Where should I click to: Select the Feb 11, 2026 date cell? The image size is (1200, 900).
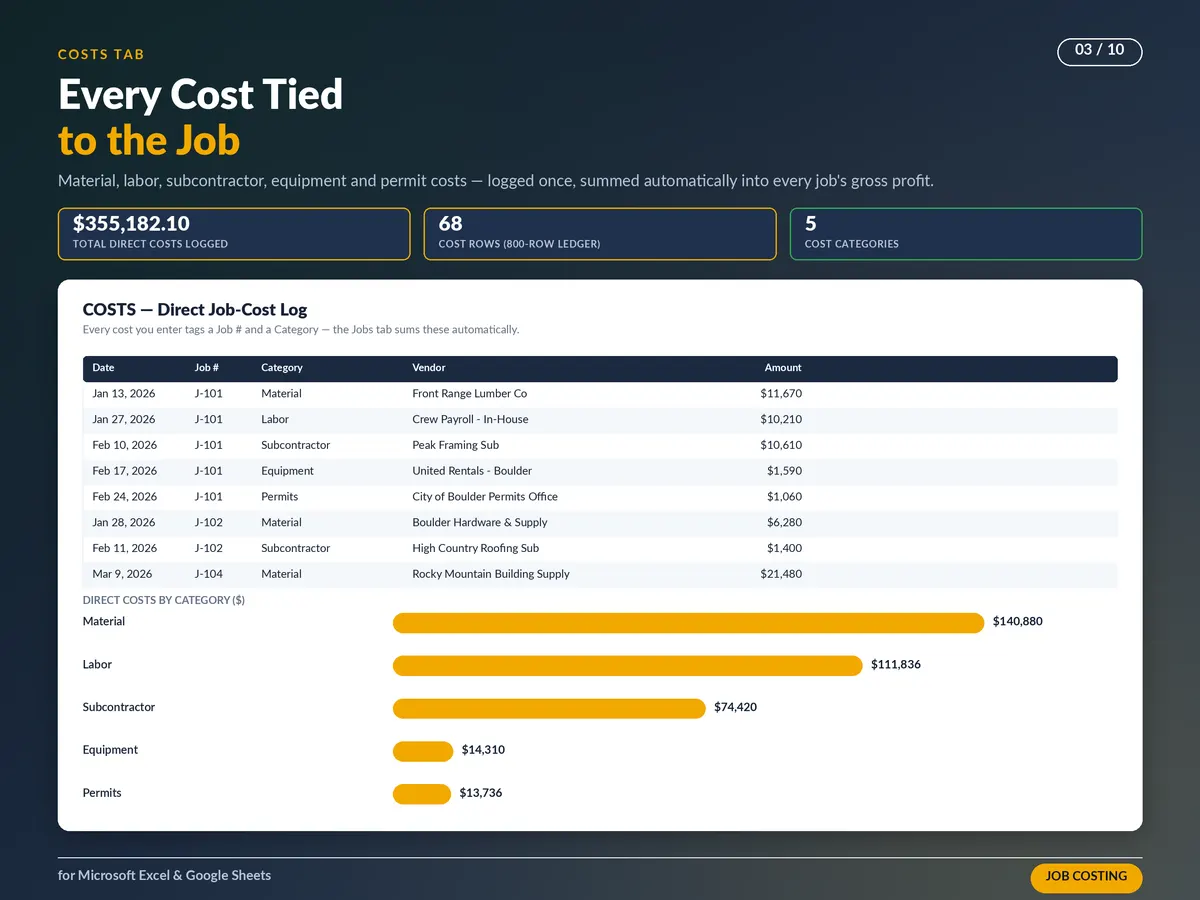125,548
